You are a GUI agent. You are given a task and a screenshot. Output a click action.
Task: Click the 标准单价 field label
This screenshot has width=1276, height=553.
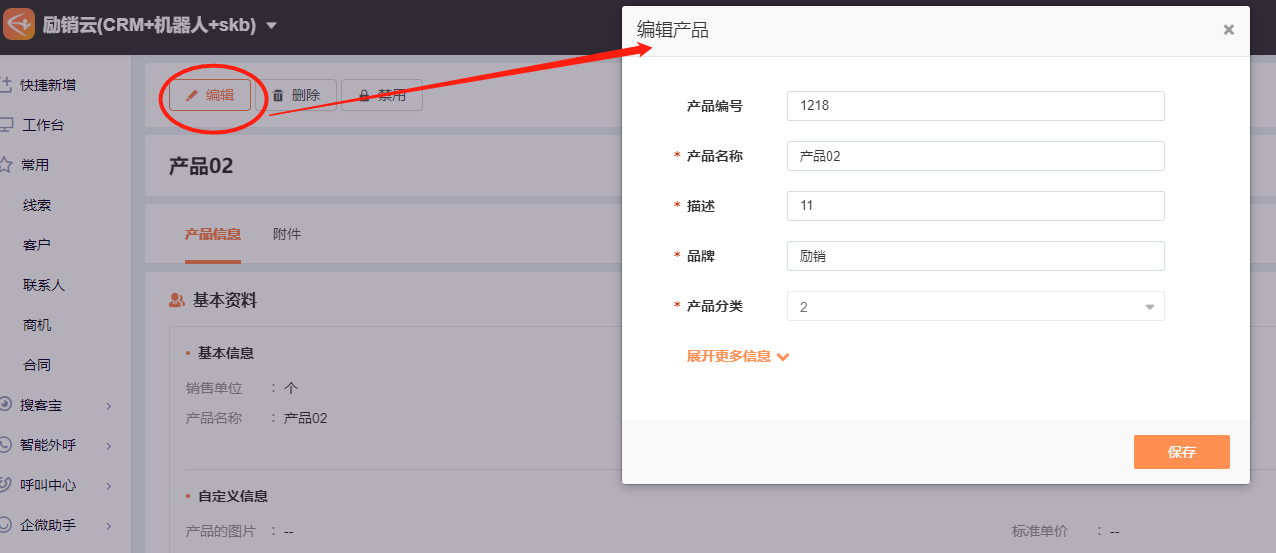pos(1039,532)
